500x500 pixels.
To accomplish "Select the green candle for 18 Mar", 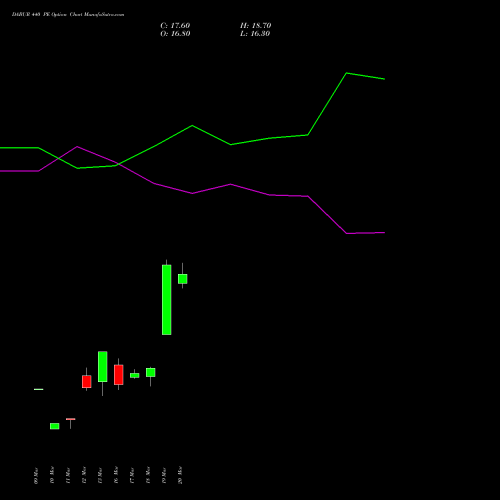I will tap(151, 372).
